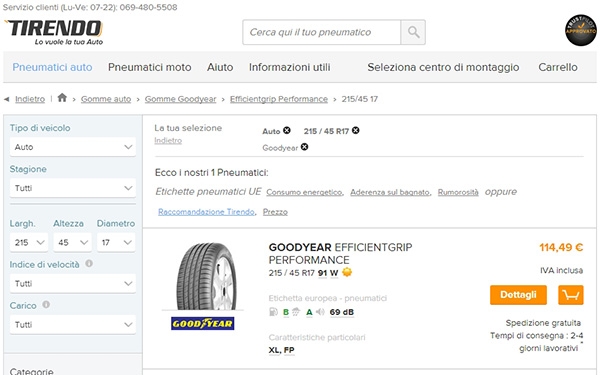Remove the Auto filter chip
The height and width of the screenshot is (375, 600).
pyautogui.click(x=287, y=130)
